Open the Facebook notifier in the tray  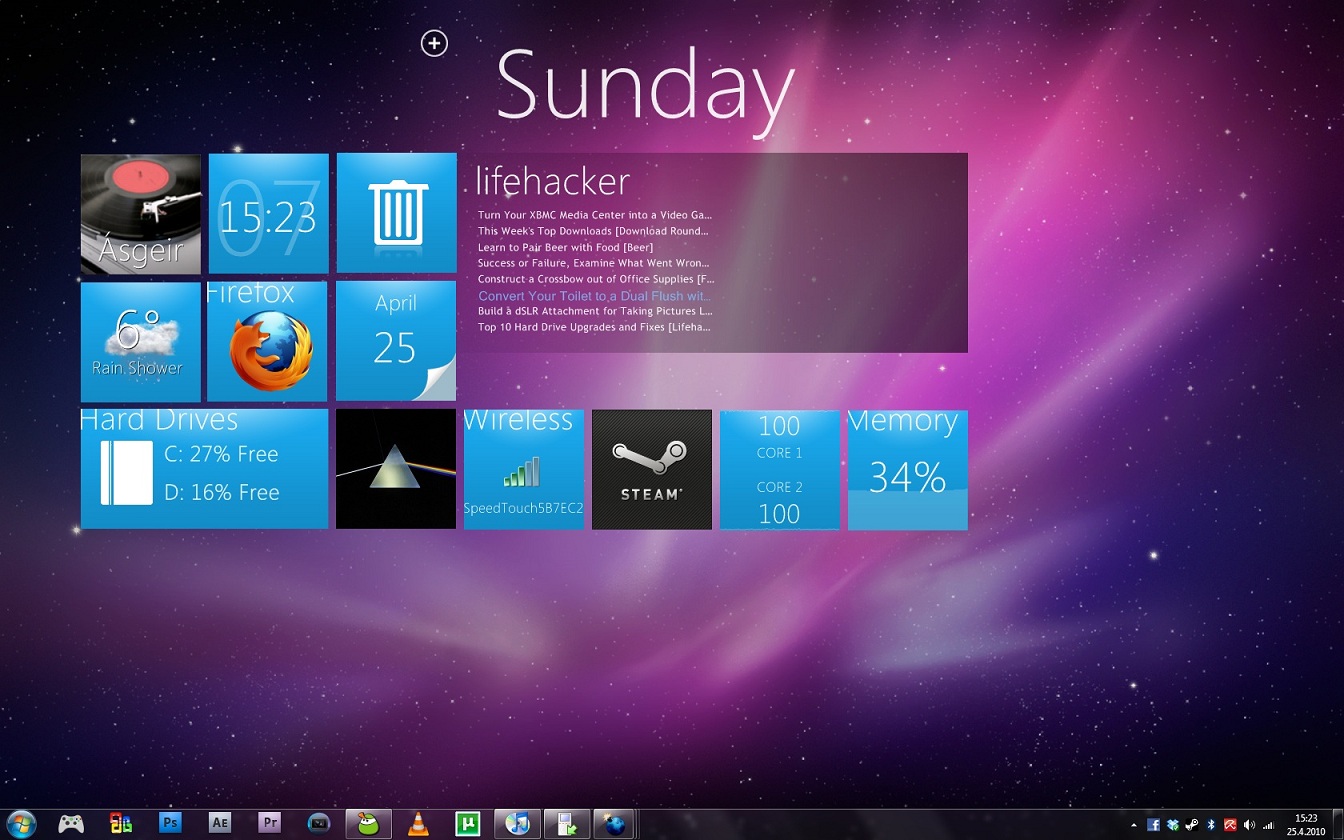1153,825
